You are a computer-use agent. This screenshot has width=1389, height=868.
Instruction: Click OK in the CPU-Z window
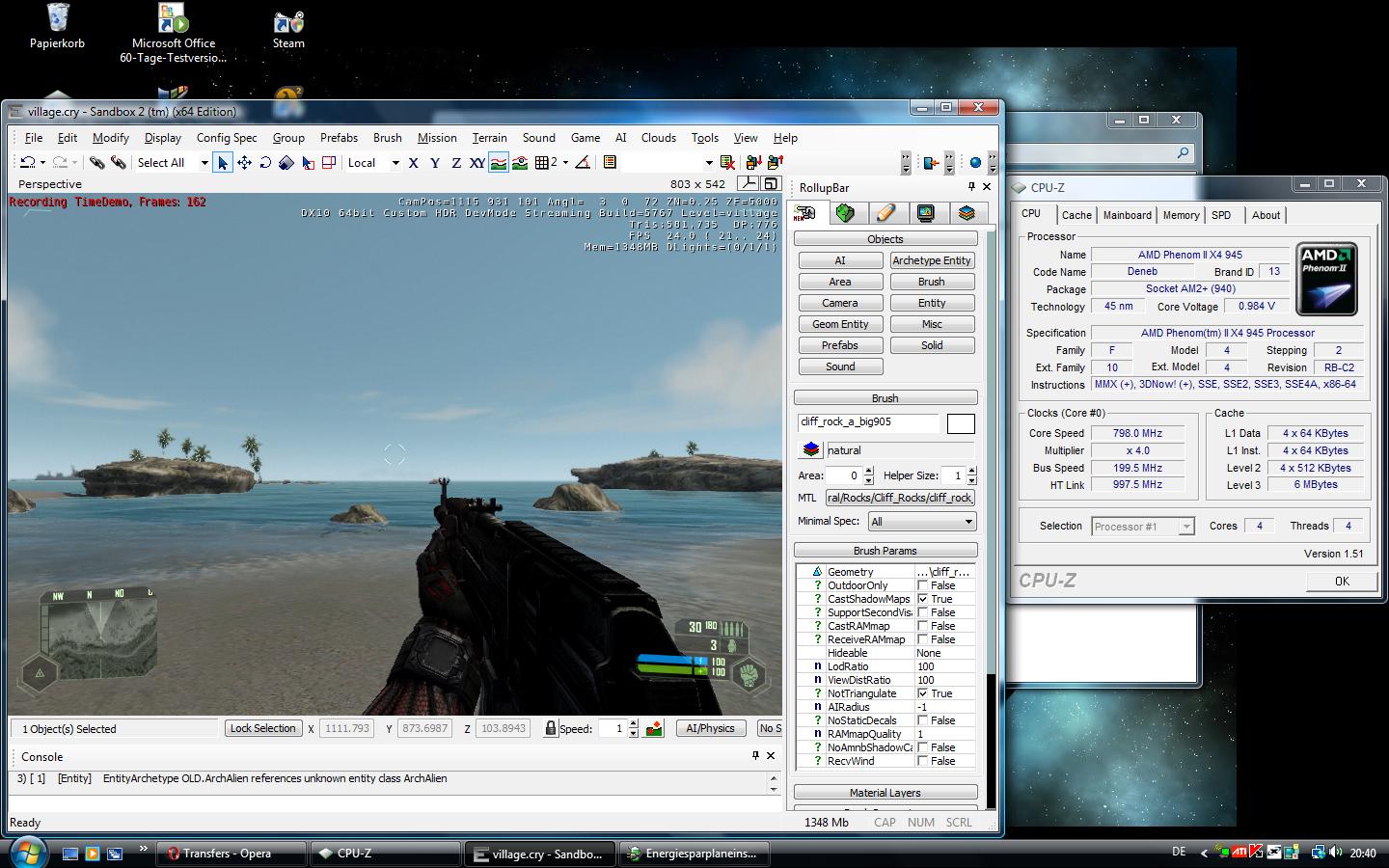tap(1342, 581)
